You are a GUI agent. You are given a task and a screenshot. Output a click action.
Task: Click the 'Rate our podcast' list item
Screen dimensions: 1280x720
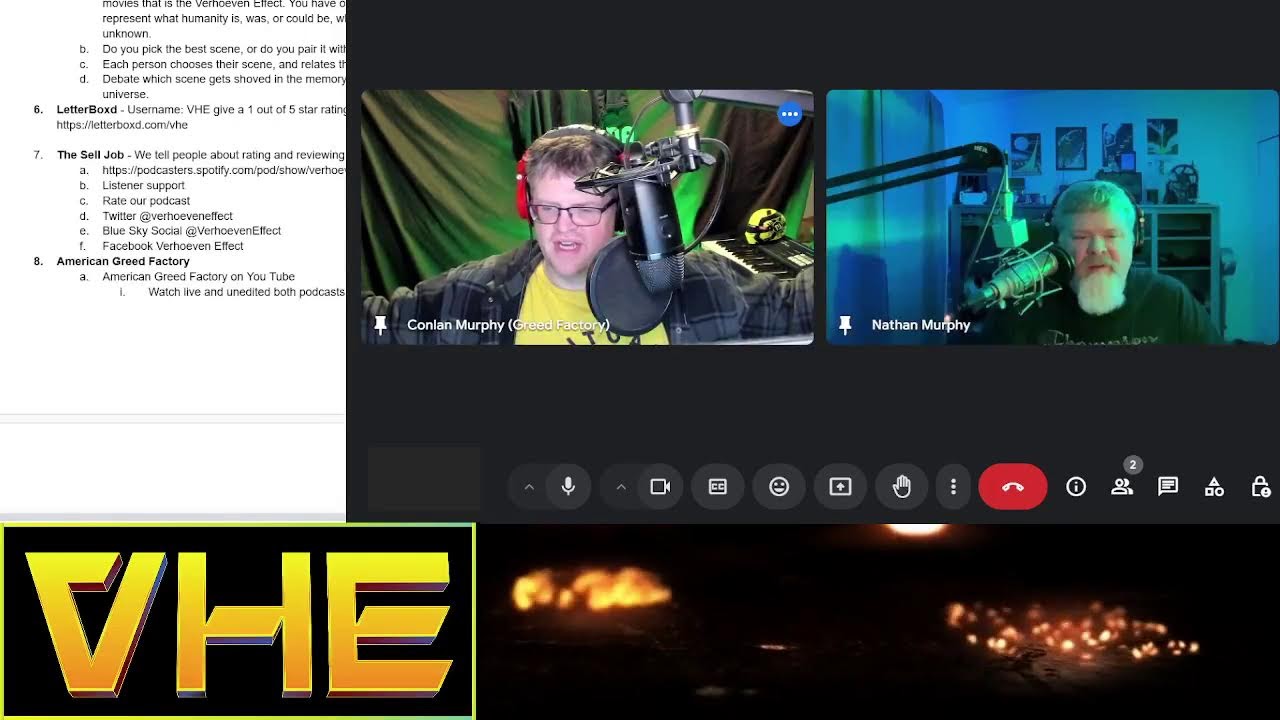pos(146,201)
